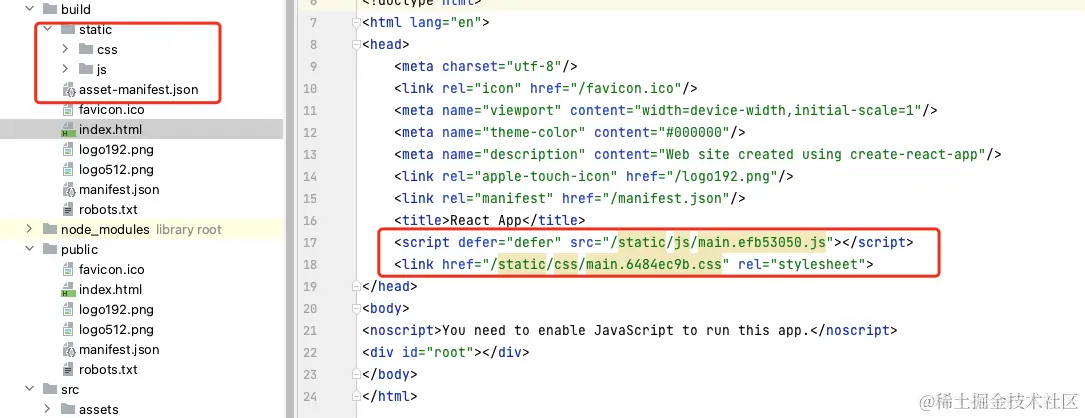
Task: Click the div id="root" code line
Action: pyautogui.click(x=446, y=352)
